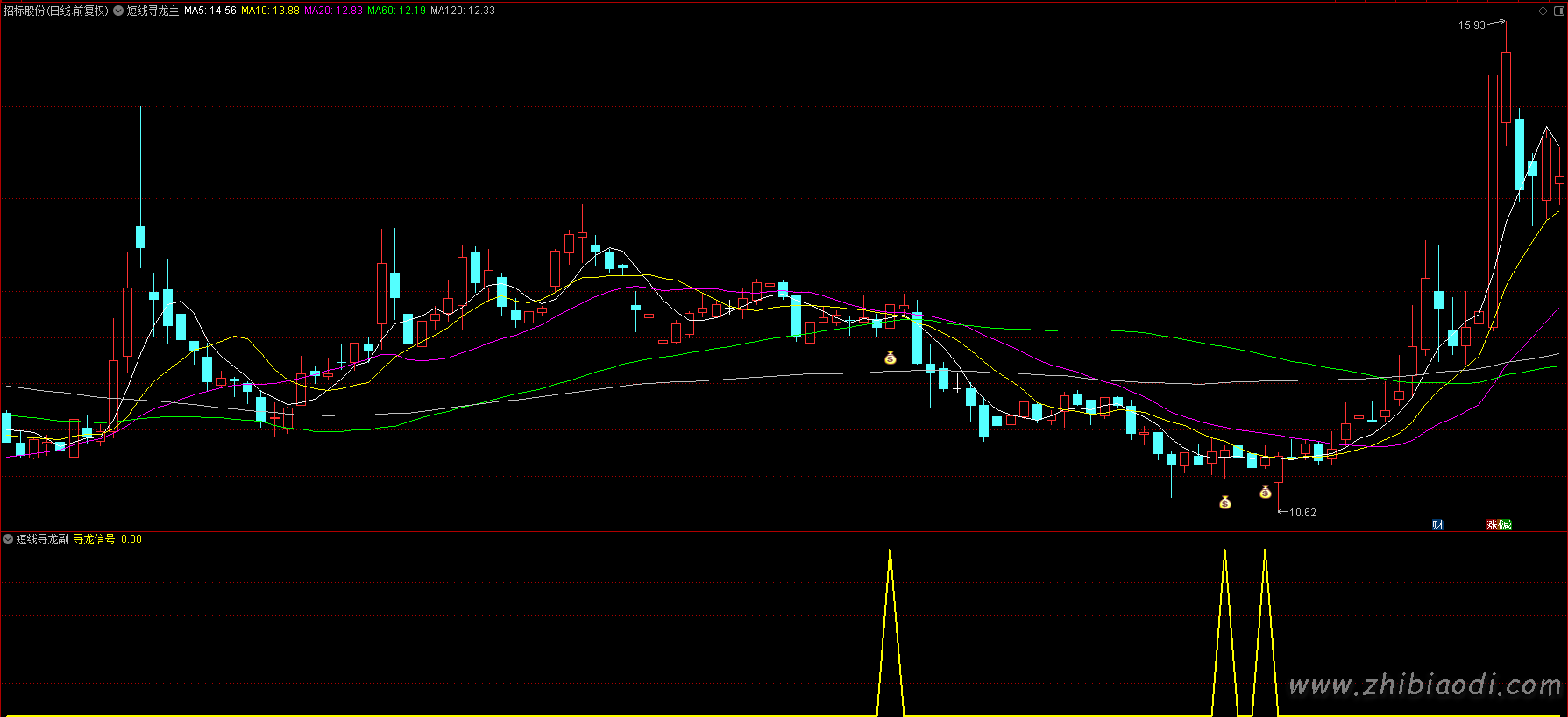
Task: Click the yellow MA10 label
Action: (x=270, y=11)
